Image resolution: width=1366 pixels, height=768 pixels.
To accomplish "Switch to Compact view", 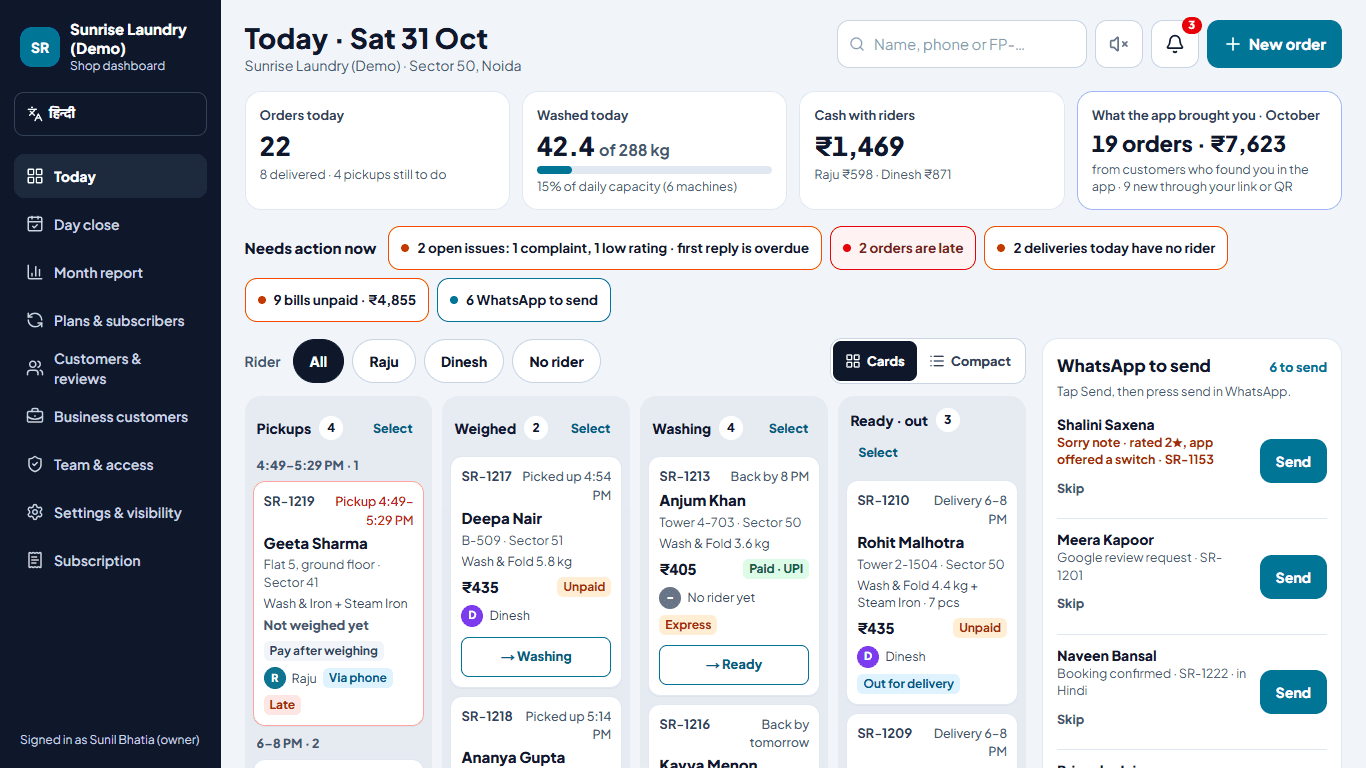I will click(x=970, y=362).
